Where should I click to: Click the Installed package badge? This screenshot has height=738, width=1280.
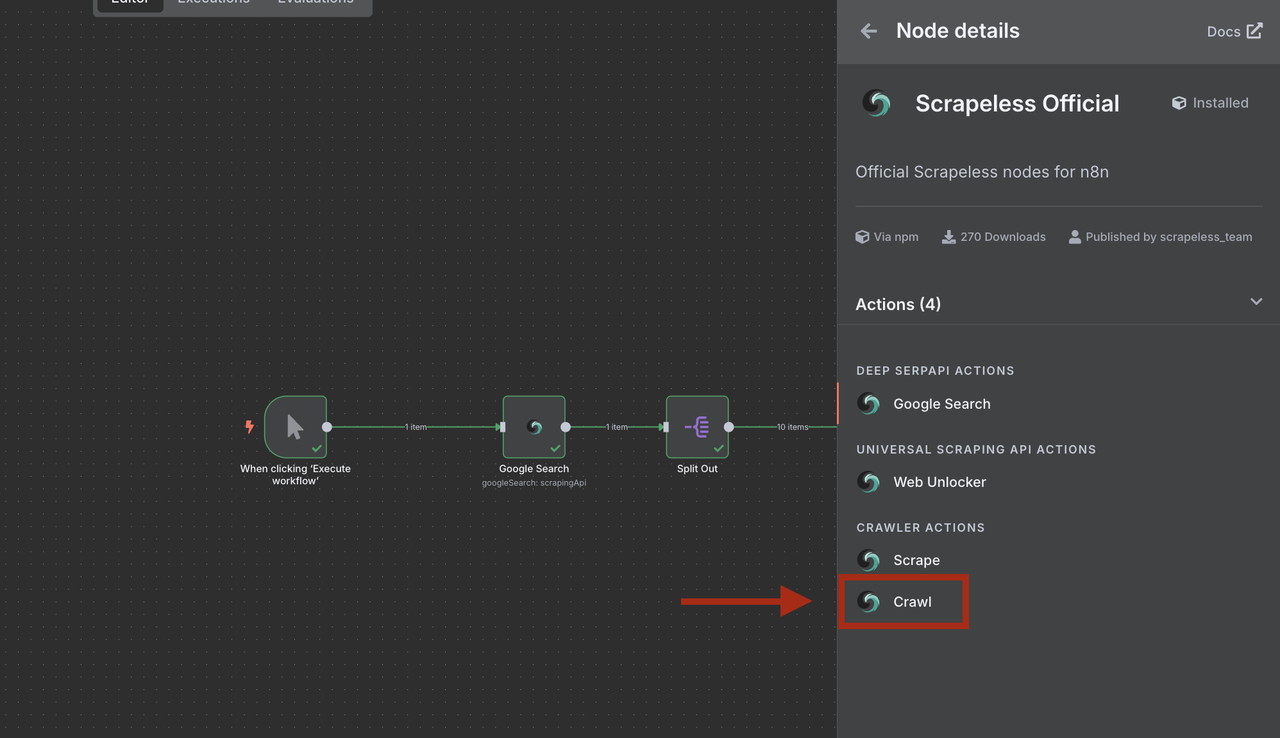[x=1209, y=103]
